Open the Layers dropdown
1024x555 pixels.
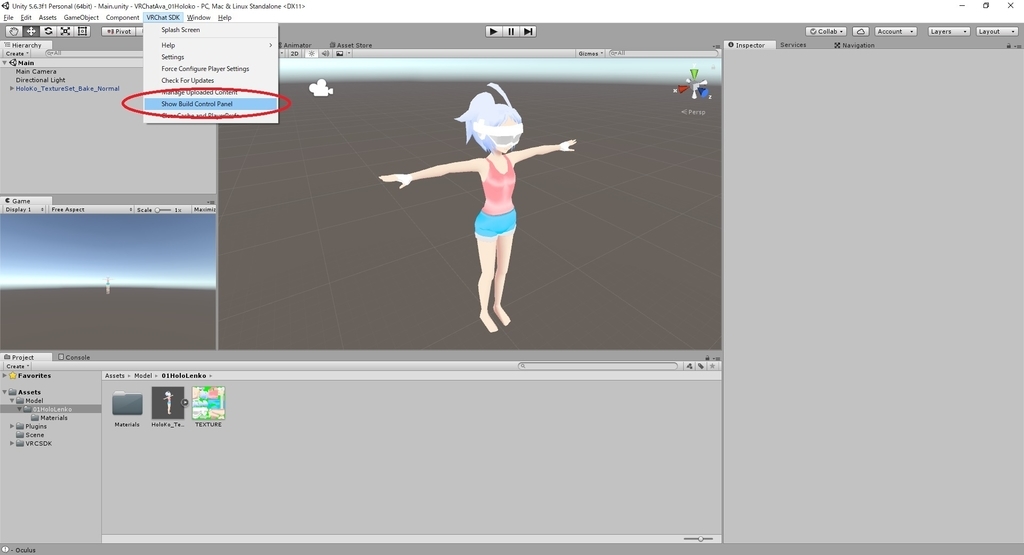pyautogui.click(x=948, y=31)
